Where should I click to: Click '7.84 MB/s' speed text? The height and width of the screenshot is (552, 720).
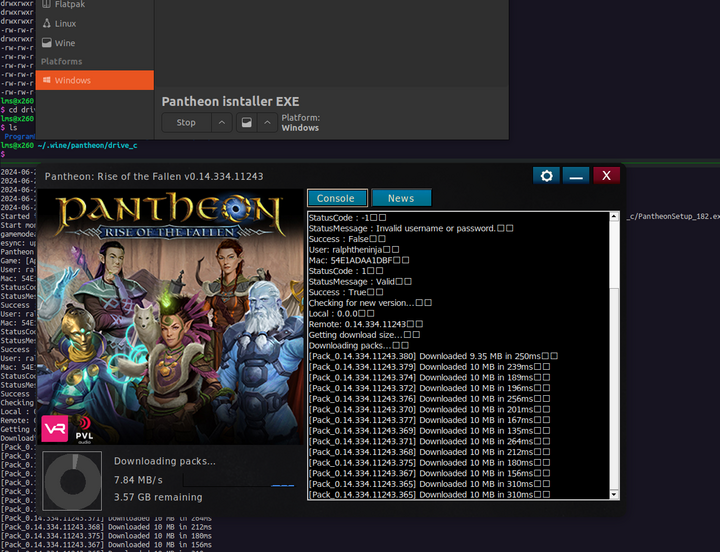[138, 480]
